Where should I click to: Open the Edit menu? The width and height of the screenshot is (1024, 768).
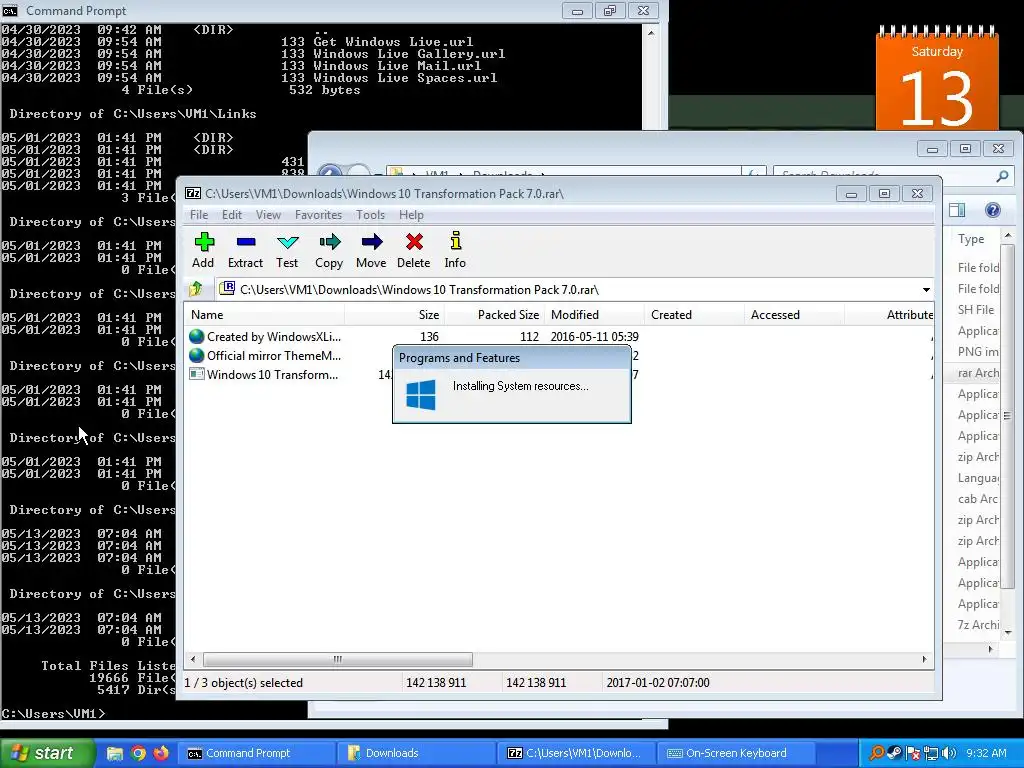pyautogui.click(x=232, y=215)
